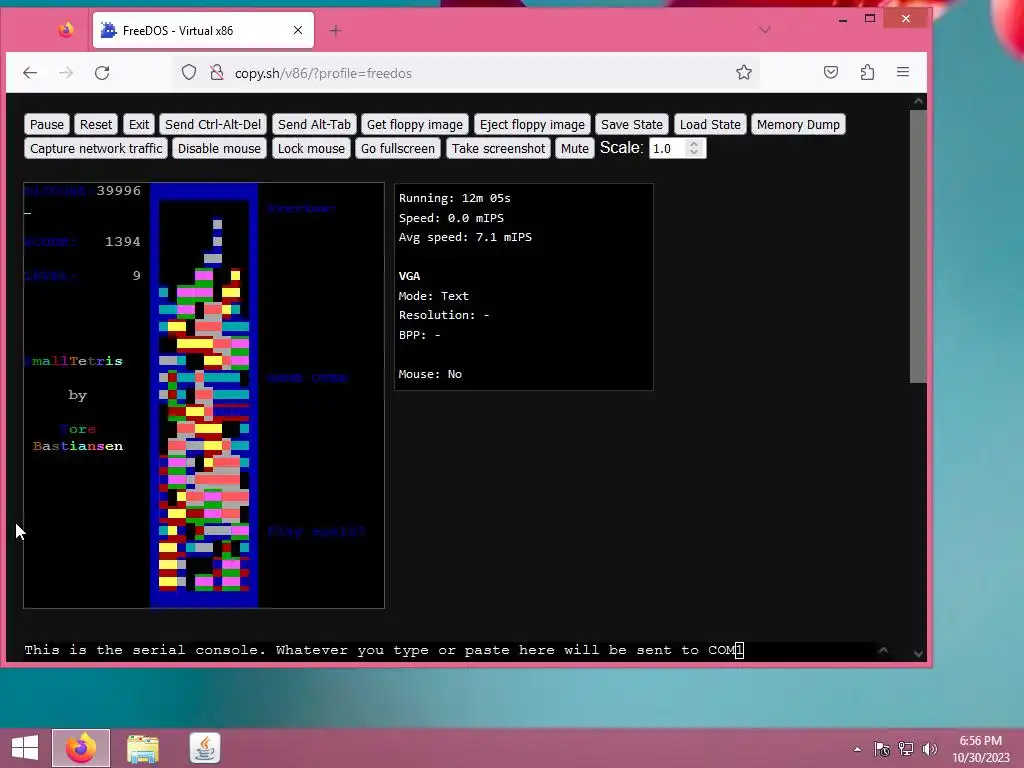Focus the serial console text area
The width and height of the screenshot is (1024, 768).
[x=449, y=650]
